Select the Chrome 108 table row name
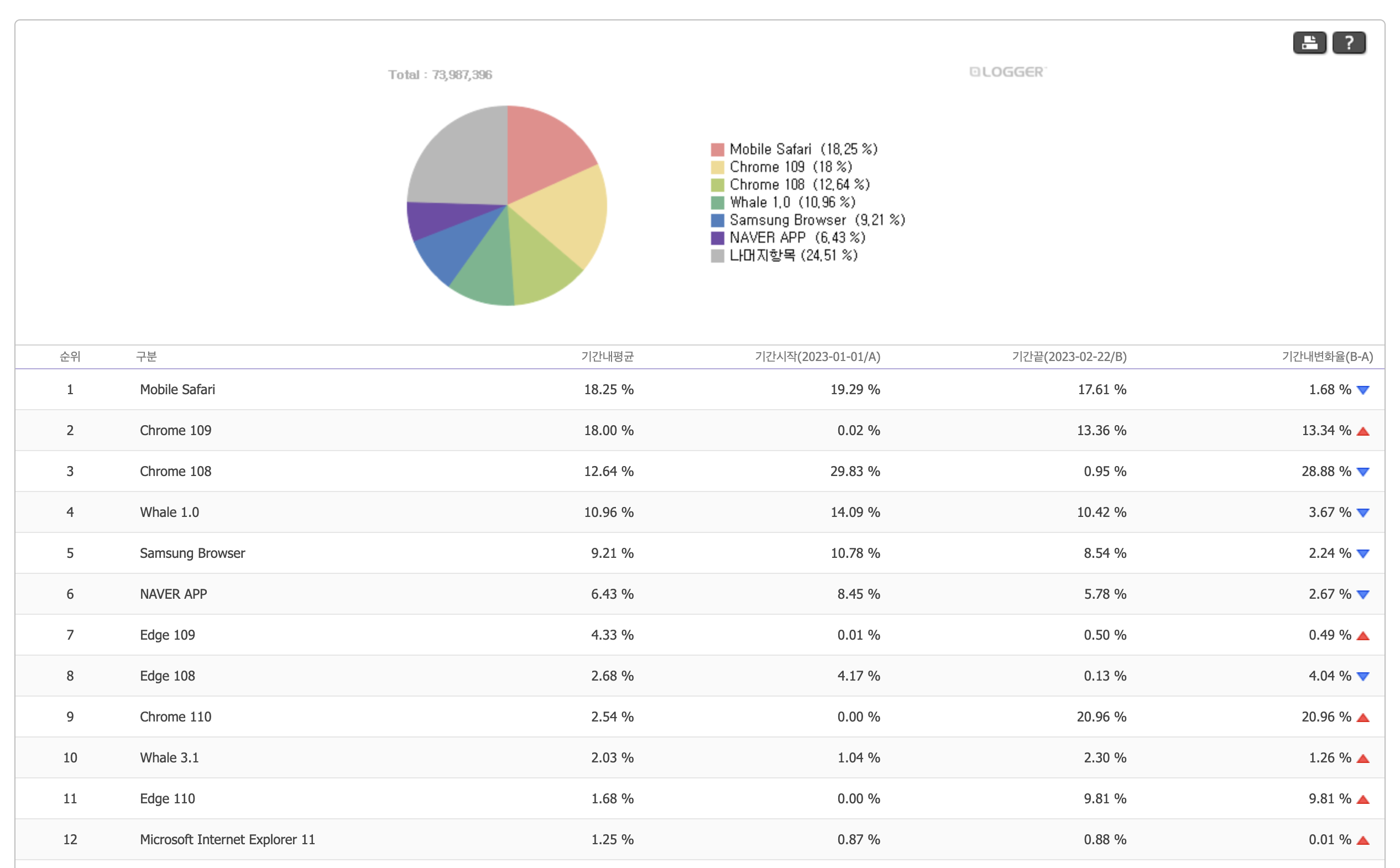This screenshot has width=1400, height=868. 176,470
